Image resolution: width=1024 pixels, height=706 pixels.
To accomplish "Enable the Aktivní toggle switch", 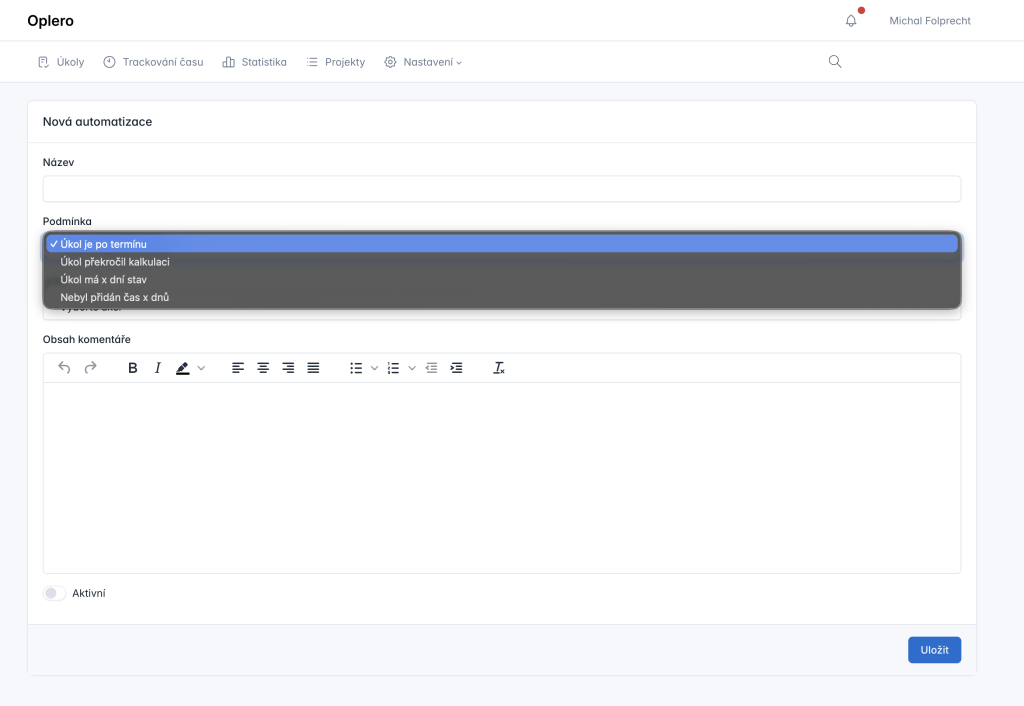I will pos(54,593).
